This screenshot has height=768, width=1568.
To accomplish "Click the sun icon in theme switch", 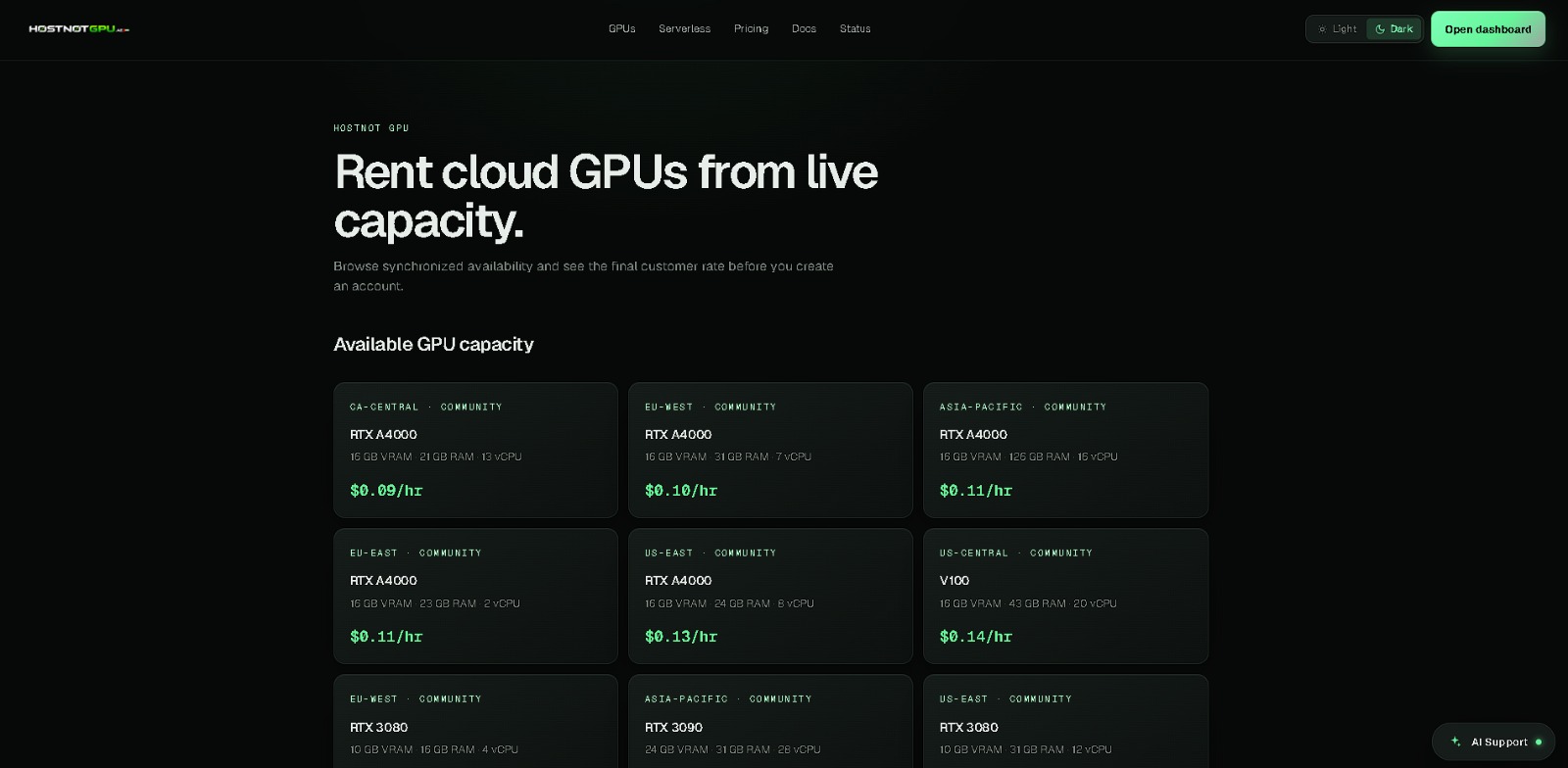I will tap(1322, 29).
